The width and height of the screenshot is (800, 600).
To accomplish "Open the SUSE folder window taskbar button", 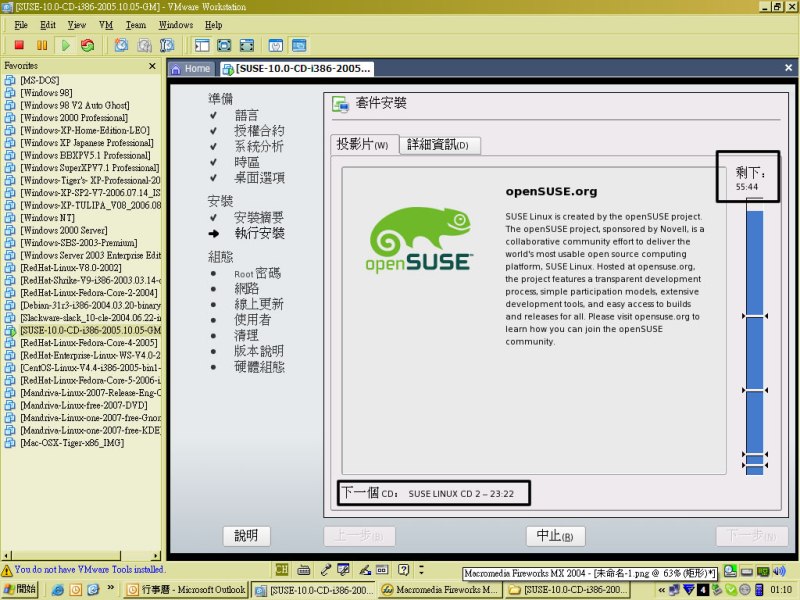I will [567, 590].
